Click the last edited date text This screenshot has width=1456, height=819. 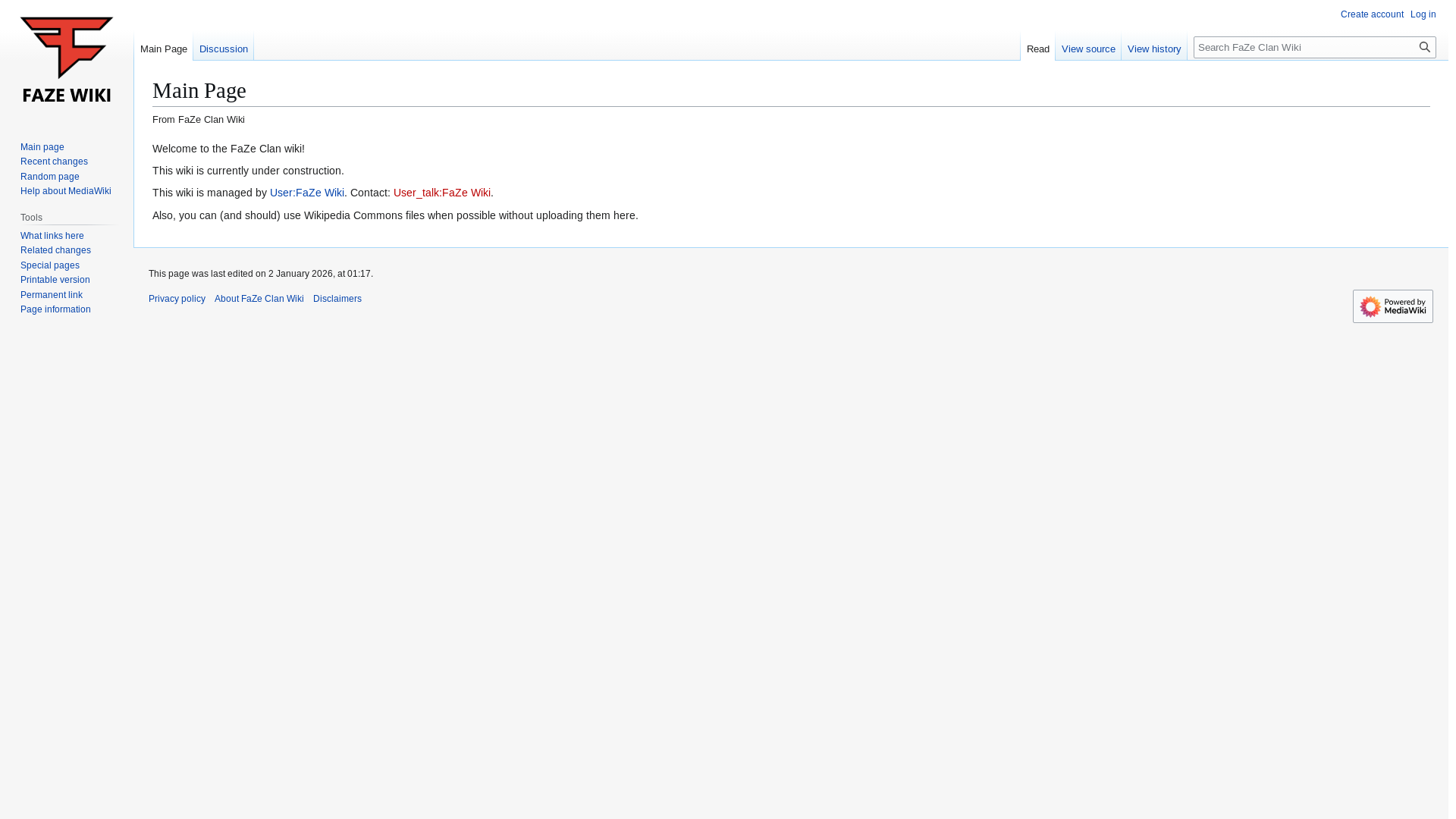click(x=261, y=274)
